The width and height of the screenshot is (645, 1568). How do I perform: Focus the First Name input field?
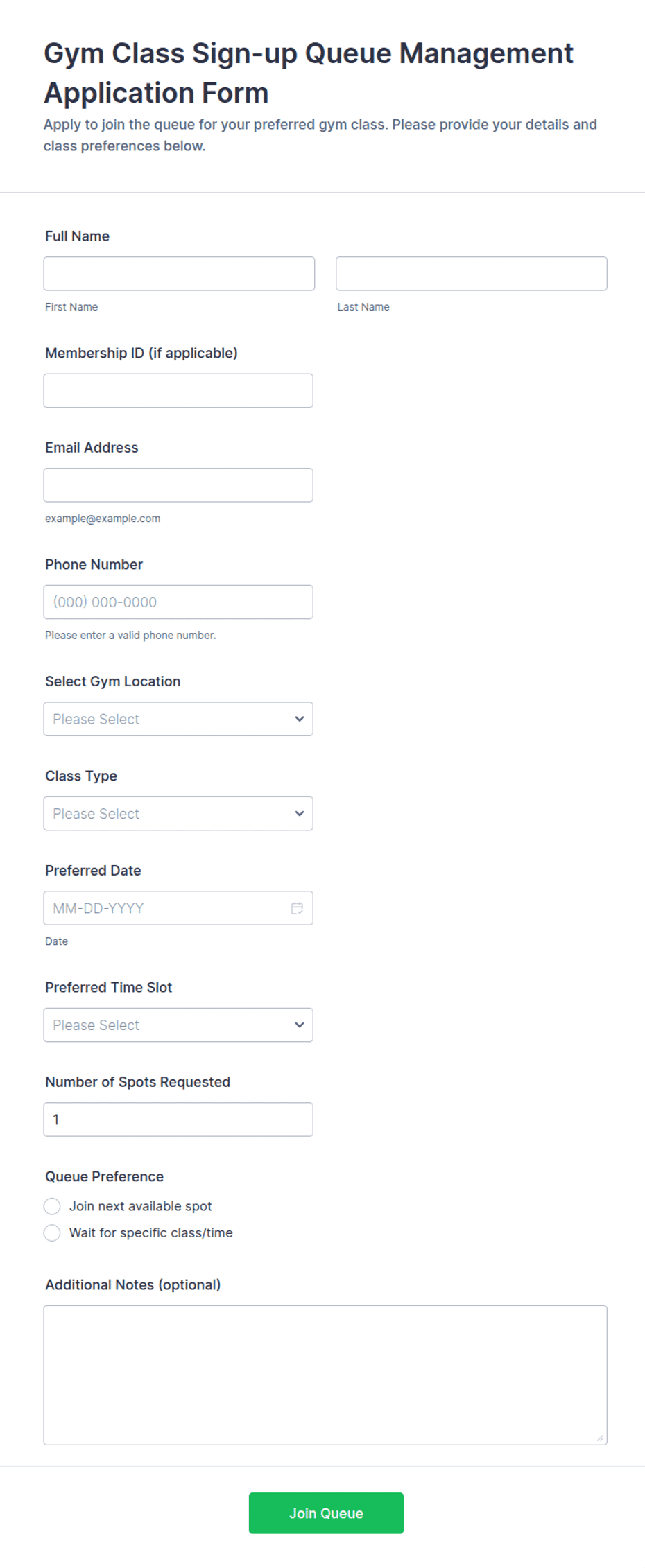(179, 274)
